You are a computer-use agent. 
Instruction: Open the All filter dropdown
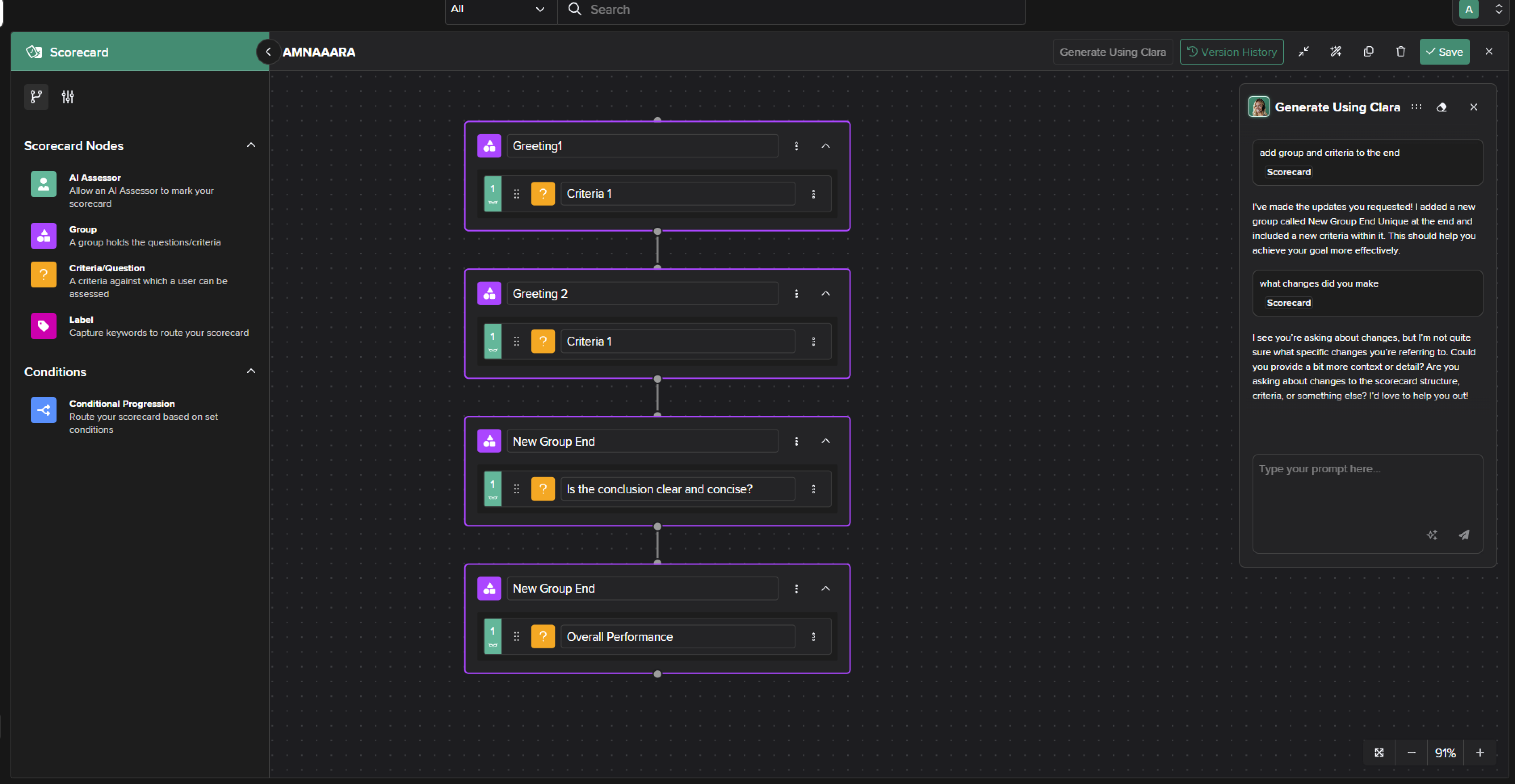tap(499, 9)
